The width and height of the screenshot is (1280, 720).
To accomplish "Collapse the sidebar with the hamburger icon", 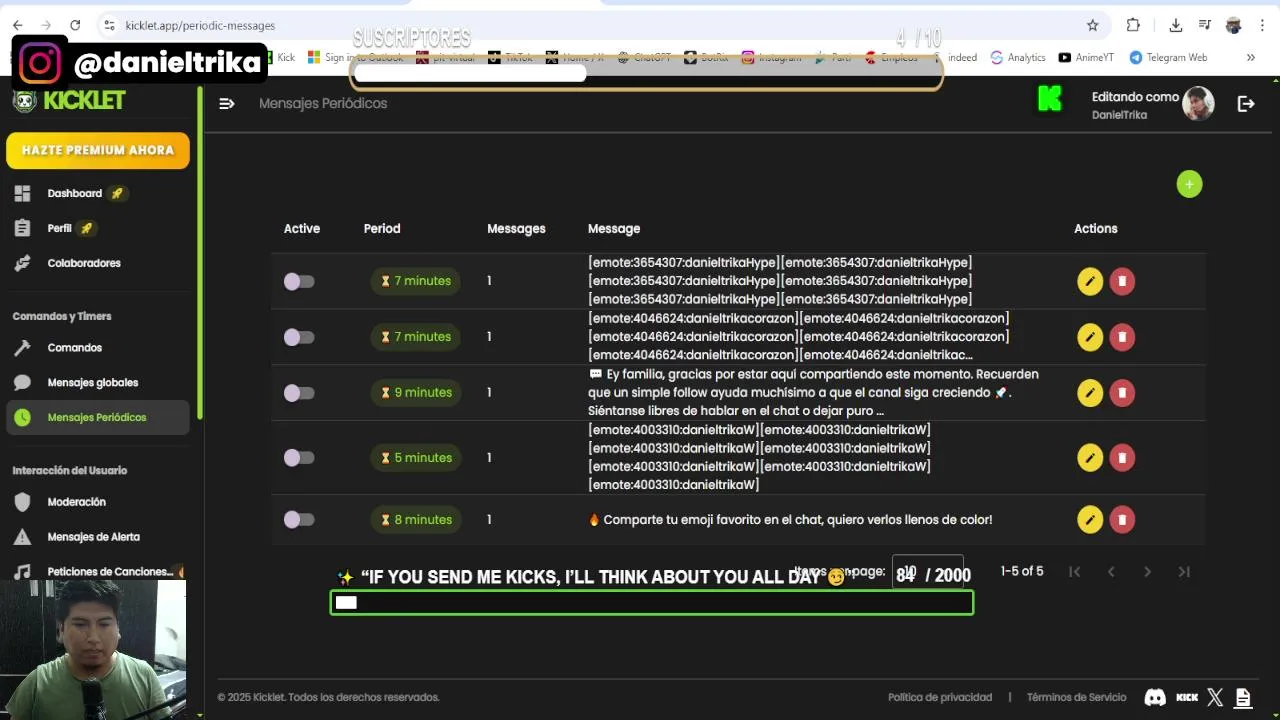I will coord(227,103).
